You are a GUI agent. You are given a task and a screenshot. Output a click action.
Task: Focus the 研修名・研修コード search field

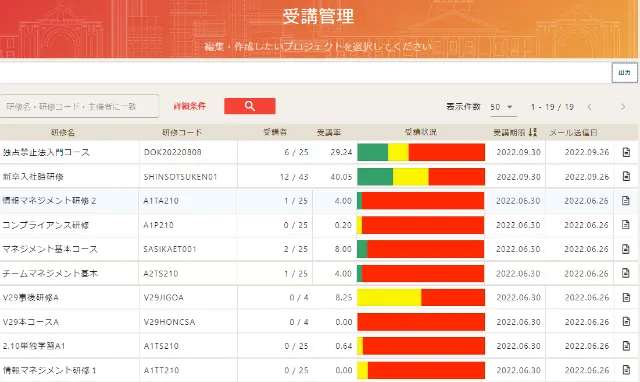(x=79, y=107)
